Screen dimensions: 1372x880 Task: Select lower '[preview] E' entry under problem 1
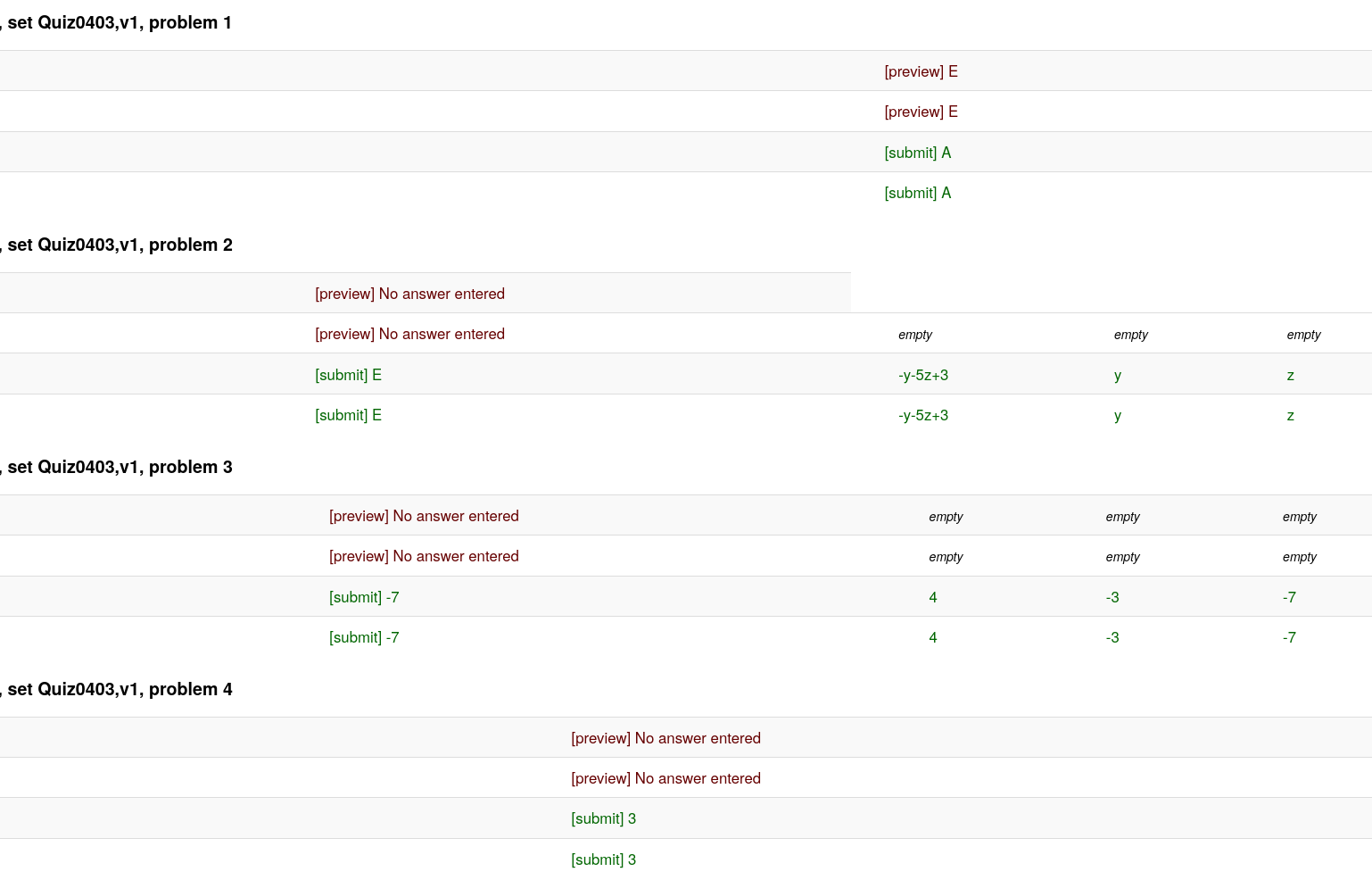(x=921, y=112)
